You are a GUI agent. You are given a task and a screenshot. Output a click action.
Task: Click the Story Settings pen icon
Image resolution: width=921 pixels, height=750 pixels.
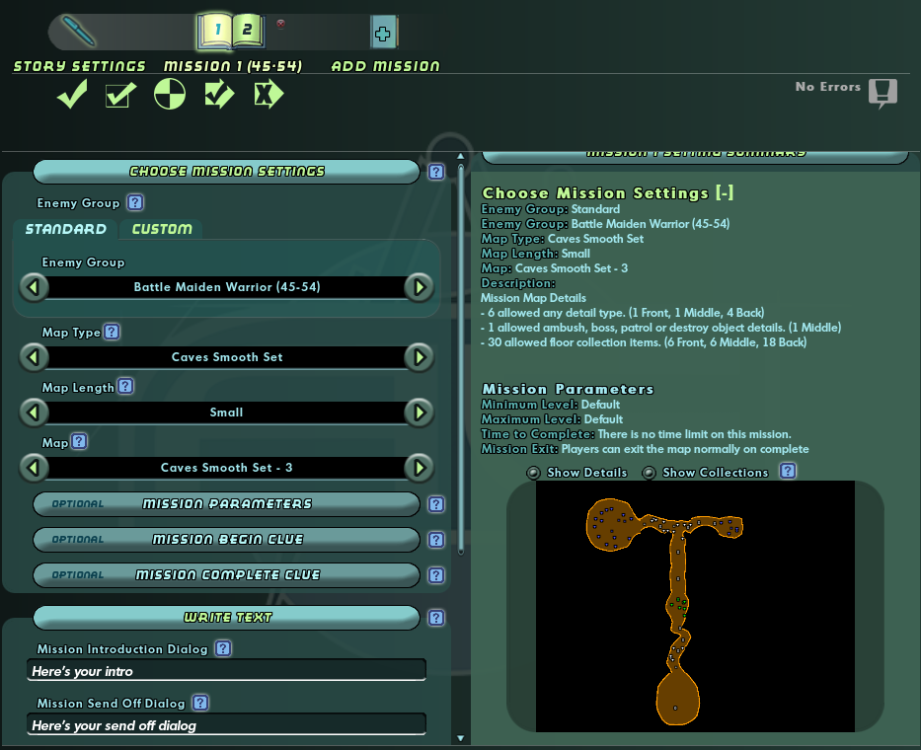(x=78, y=31)
